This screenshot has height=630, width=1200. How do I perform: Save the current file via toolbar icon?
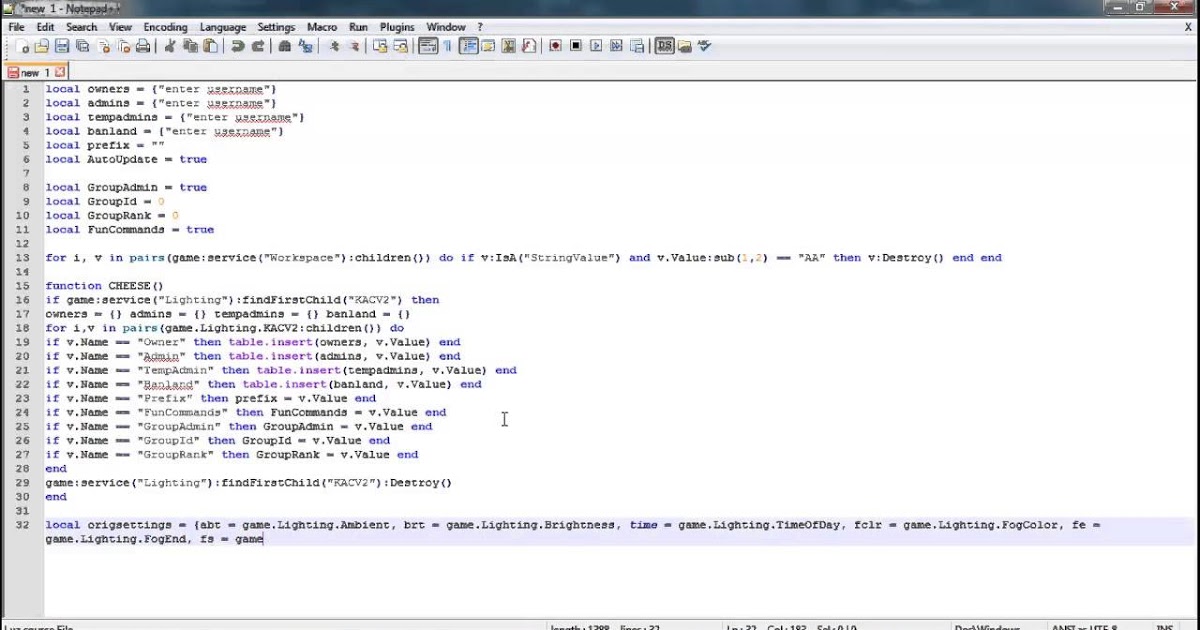(x=62, y=45)
